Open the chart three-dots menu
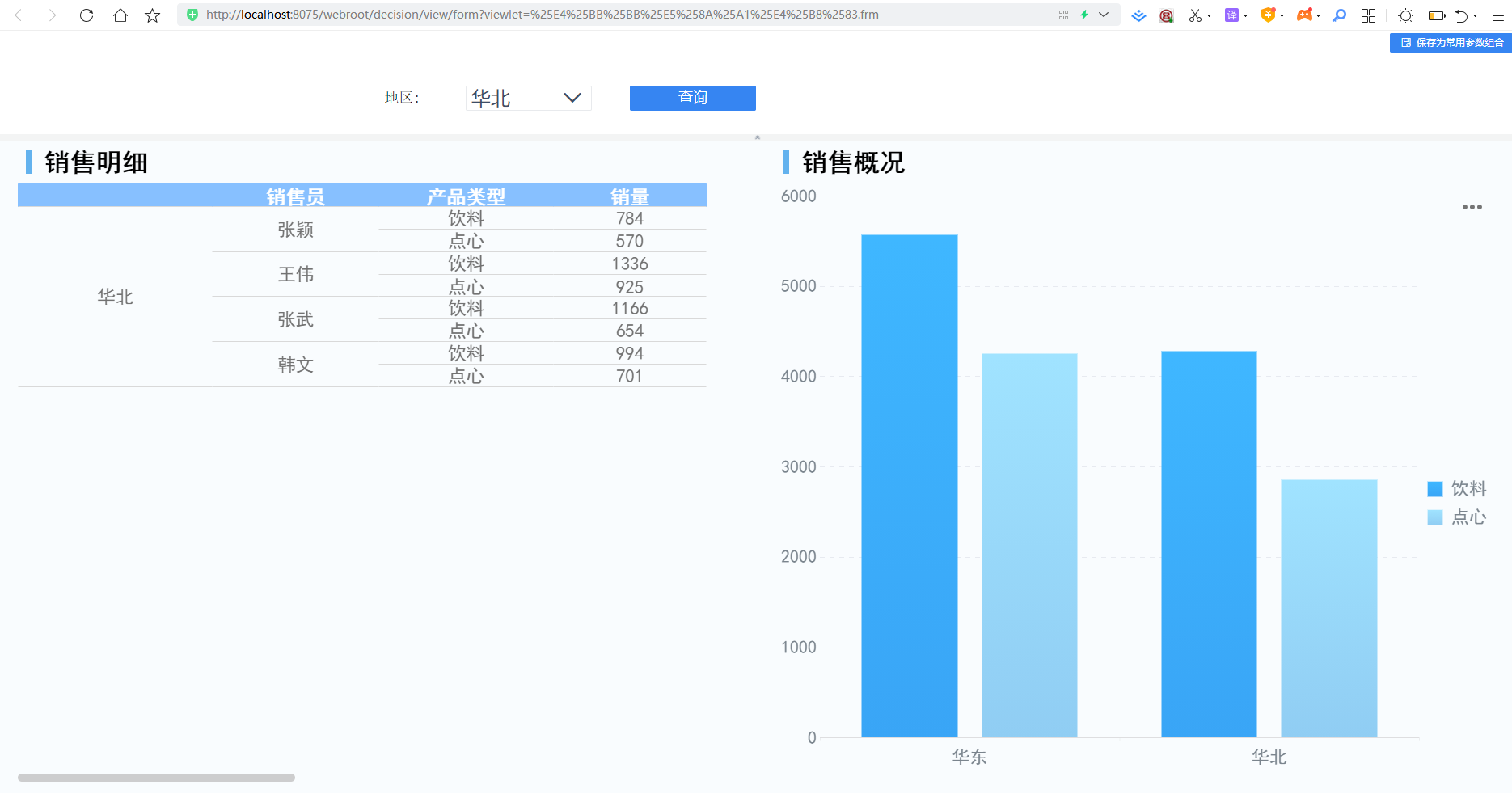This screenshot has width=1512, height=793. (1472, 207)
